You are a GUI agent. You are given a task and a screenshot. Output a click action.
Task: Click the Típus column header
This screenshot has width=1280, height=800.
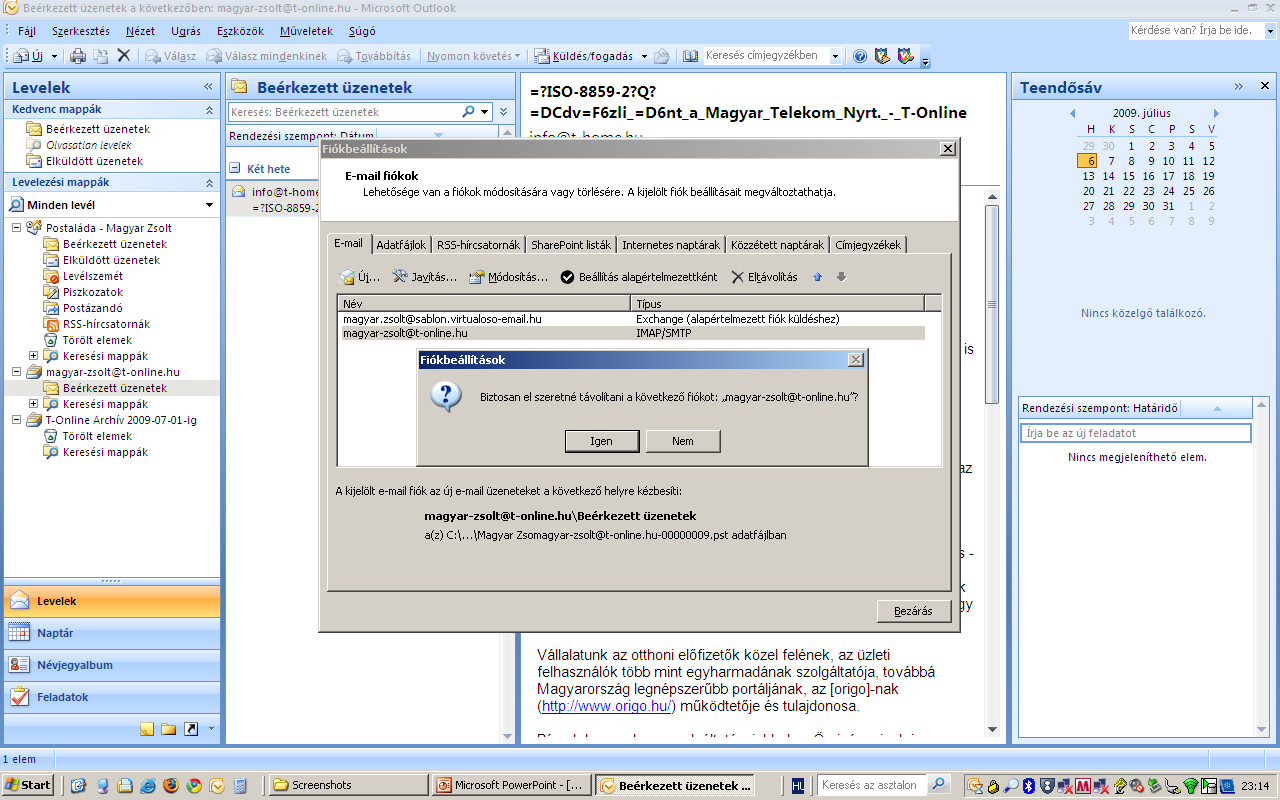(x=778, y=303)
